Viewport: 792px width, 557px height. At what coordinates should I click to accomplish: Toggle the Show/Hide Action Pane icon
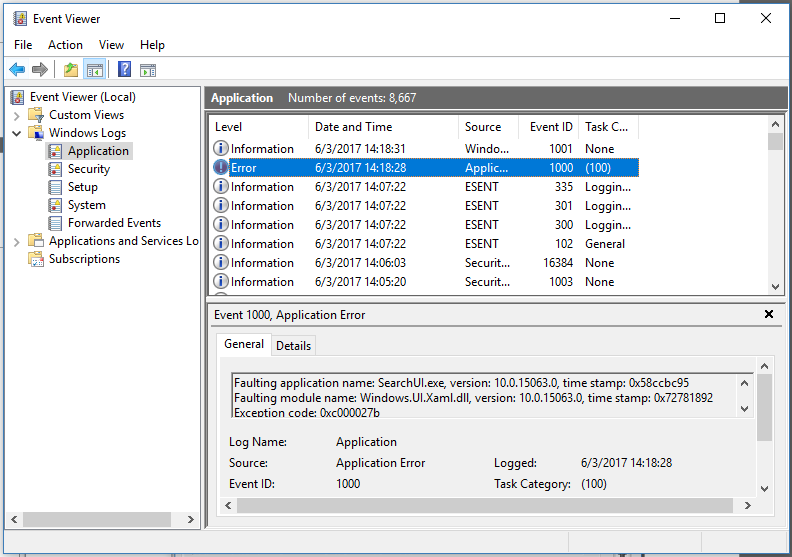click(148, 70)
